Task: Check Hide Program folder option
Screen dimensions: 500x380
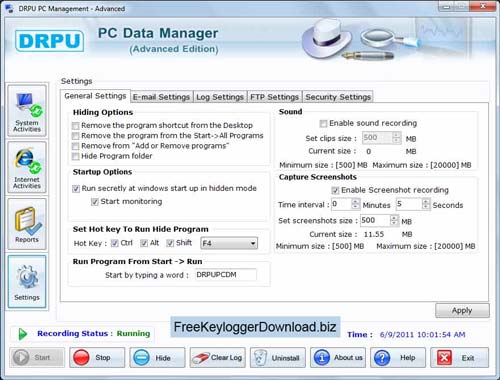Action: click(x=76, y=156)
